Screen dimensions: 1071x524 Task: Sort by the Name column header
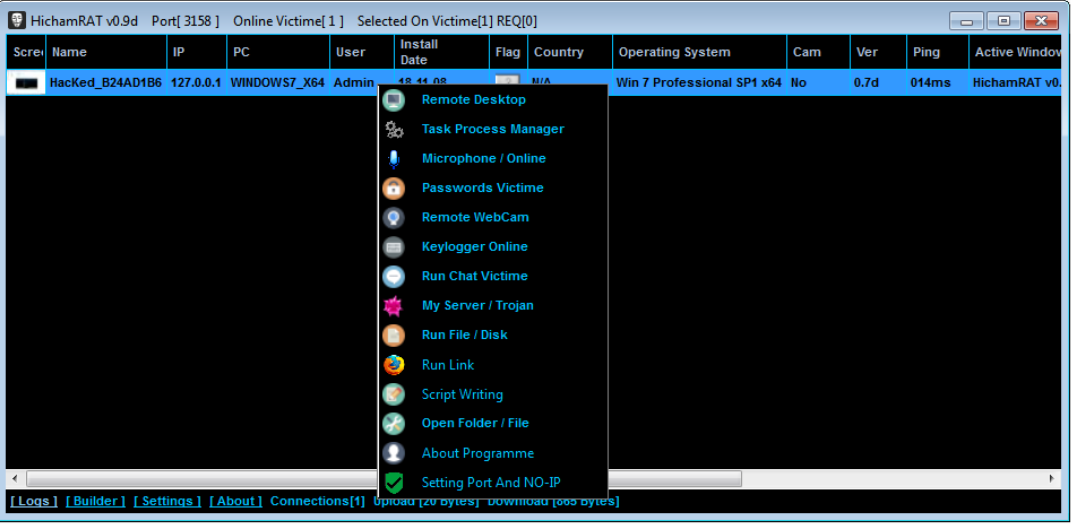click(x=107, y=52)
